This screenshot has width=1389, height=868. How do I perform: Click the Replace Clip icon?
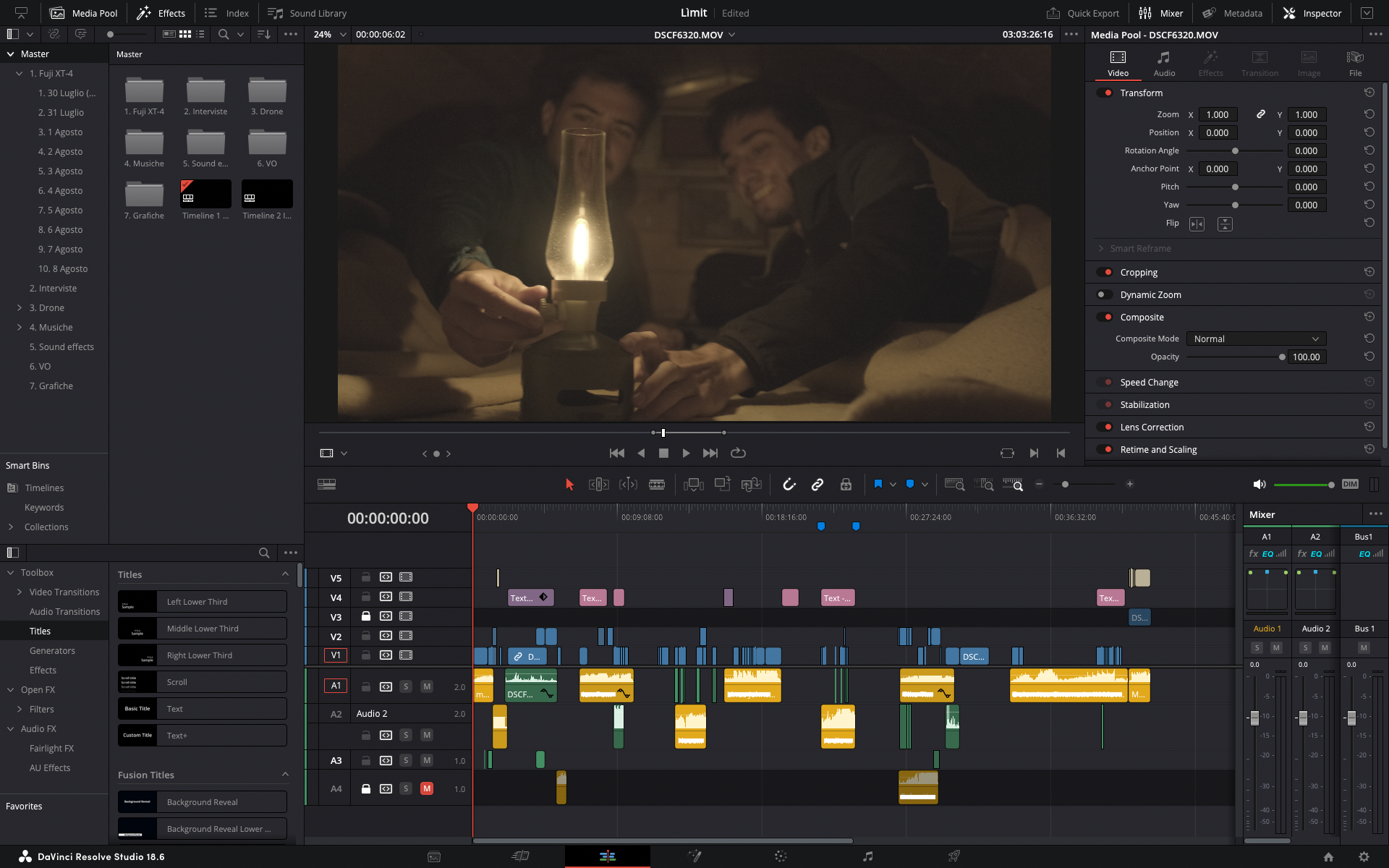coord(752,485)
